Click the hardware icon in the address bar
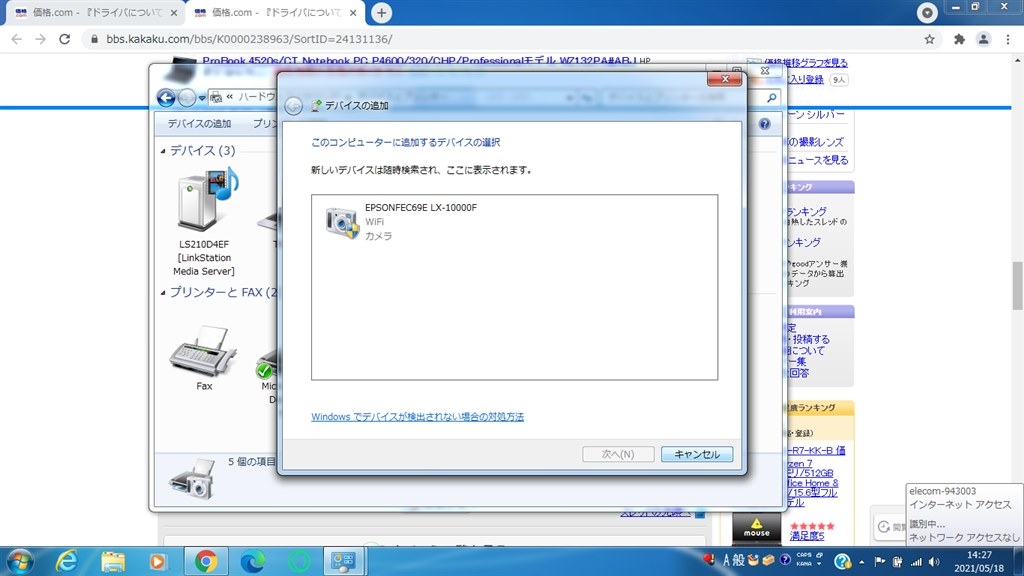The width and height of the screenshot is (1024, 576). pyautogui.click(x=216, y=97)
